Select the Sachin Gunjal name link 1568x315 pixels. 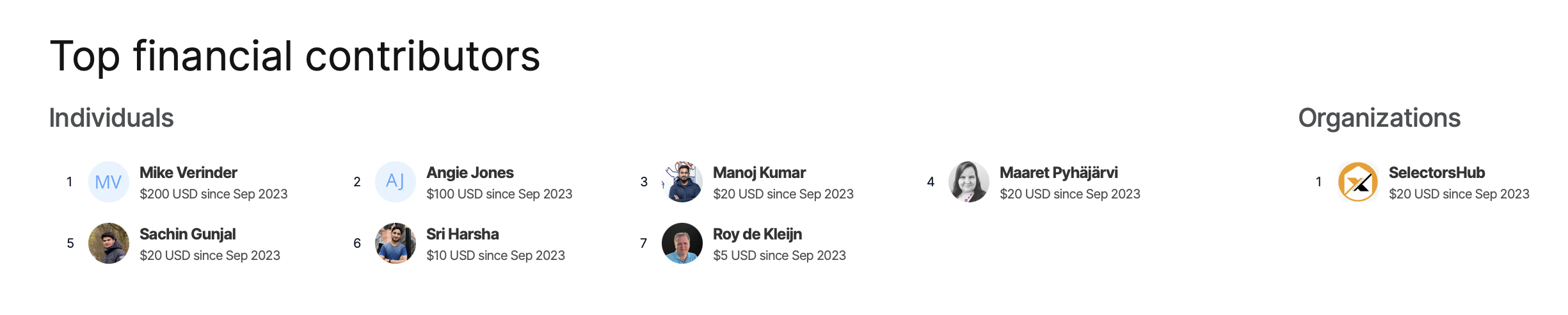(x=188, y=234)
